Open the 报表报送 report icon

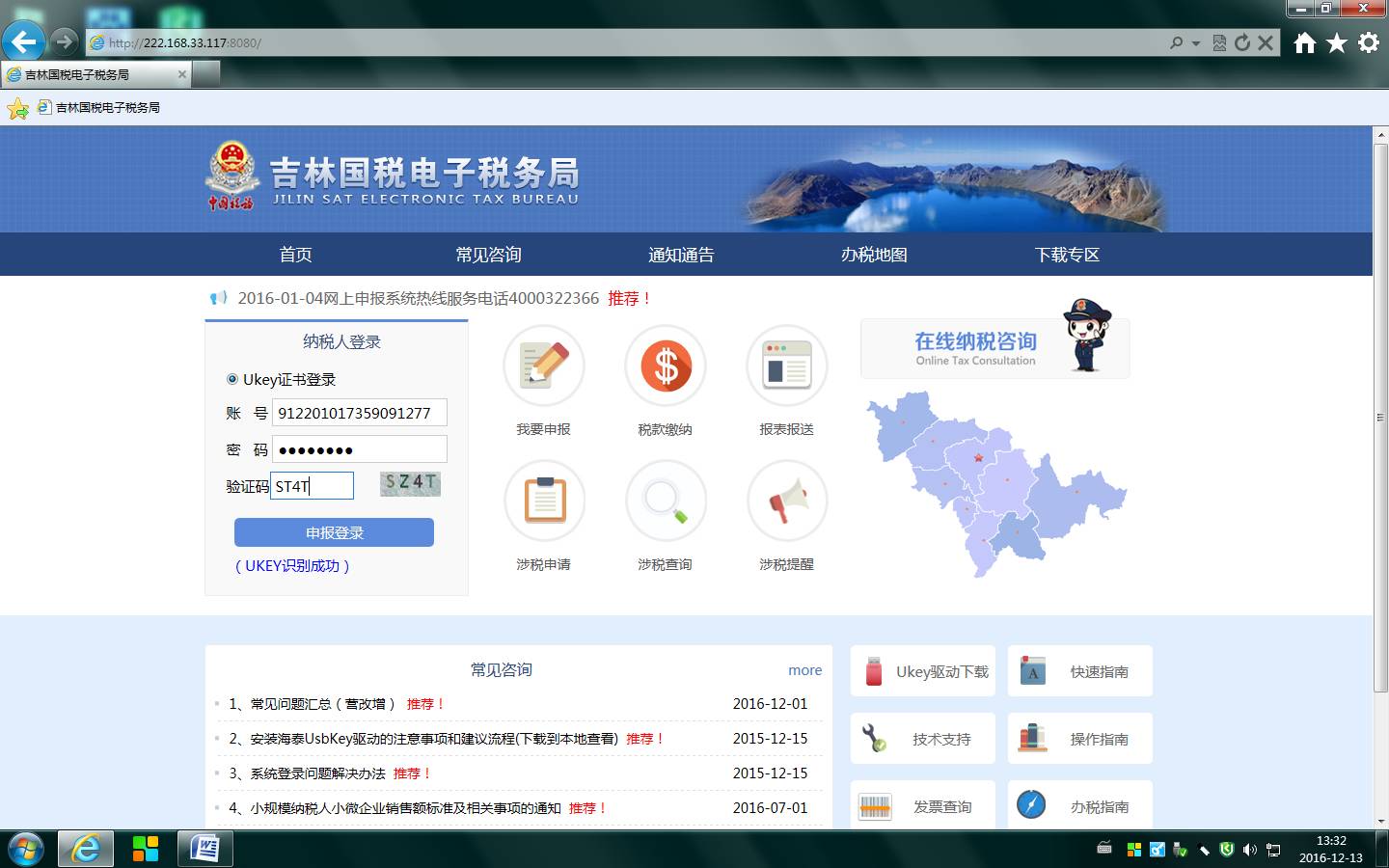[x=787, y=366]
